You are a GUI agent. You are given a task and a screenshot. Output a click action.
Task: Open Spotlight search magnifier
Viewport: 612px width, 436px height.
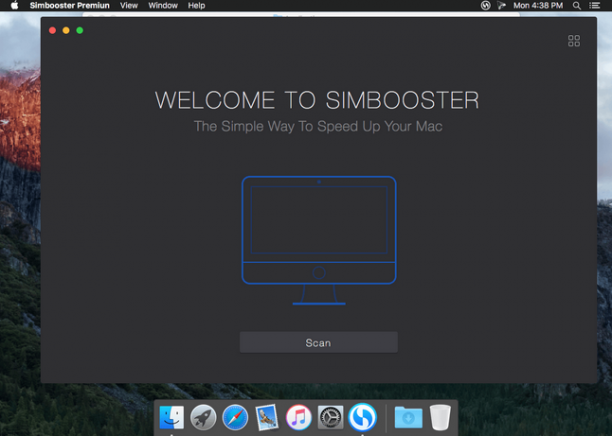pyautogui.click(x=576, y=5)
